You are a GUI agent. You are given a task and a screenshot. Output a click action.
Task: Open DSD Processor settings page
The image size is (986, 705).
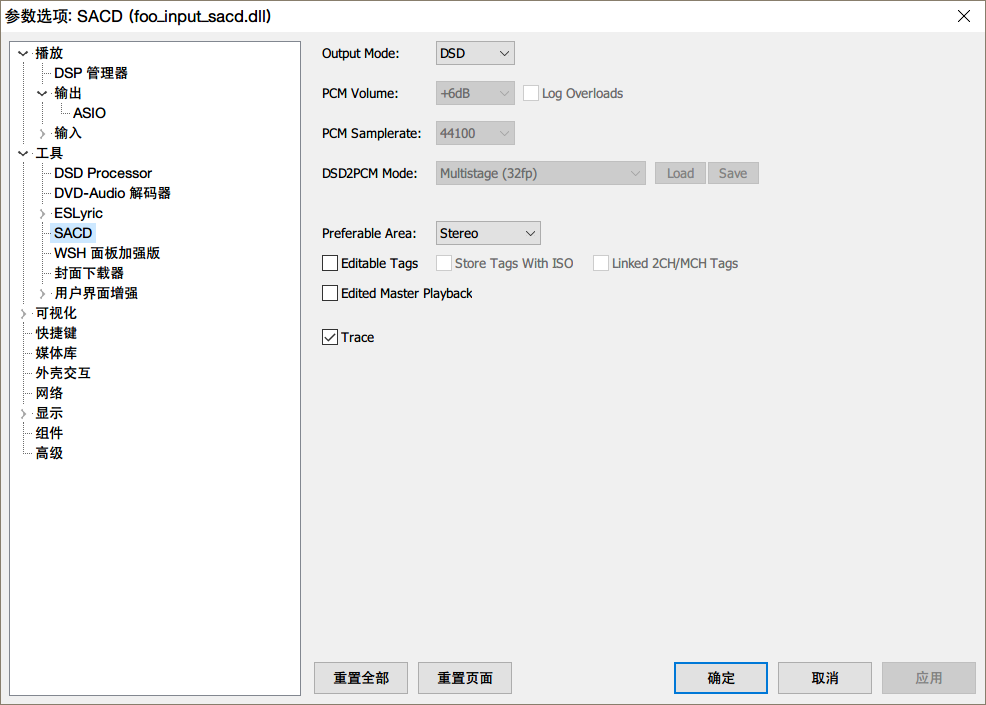point(103,173)
